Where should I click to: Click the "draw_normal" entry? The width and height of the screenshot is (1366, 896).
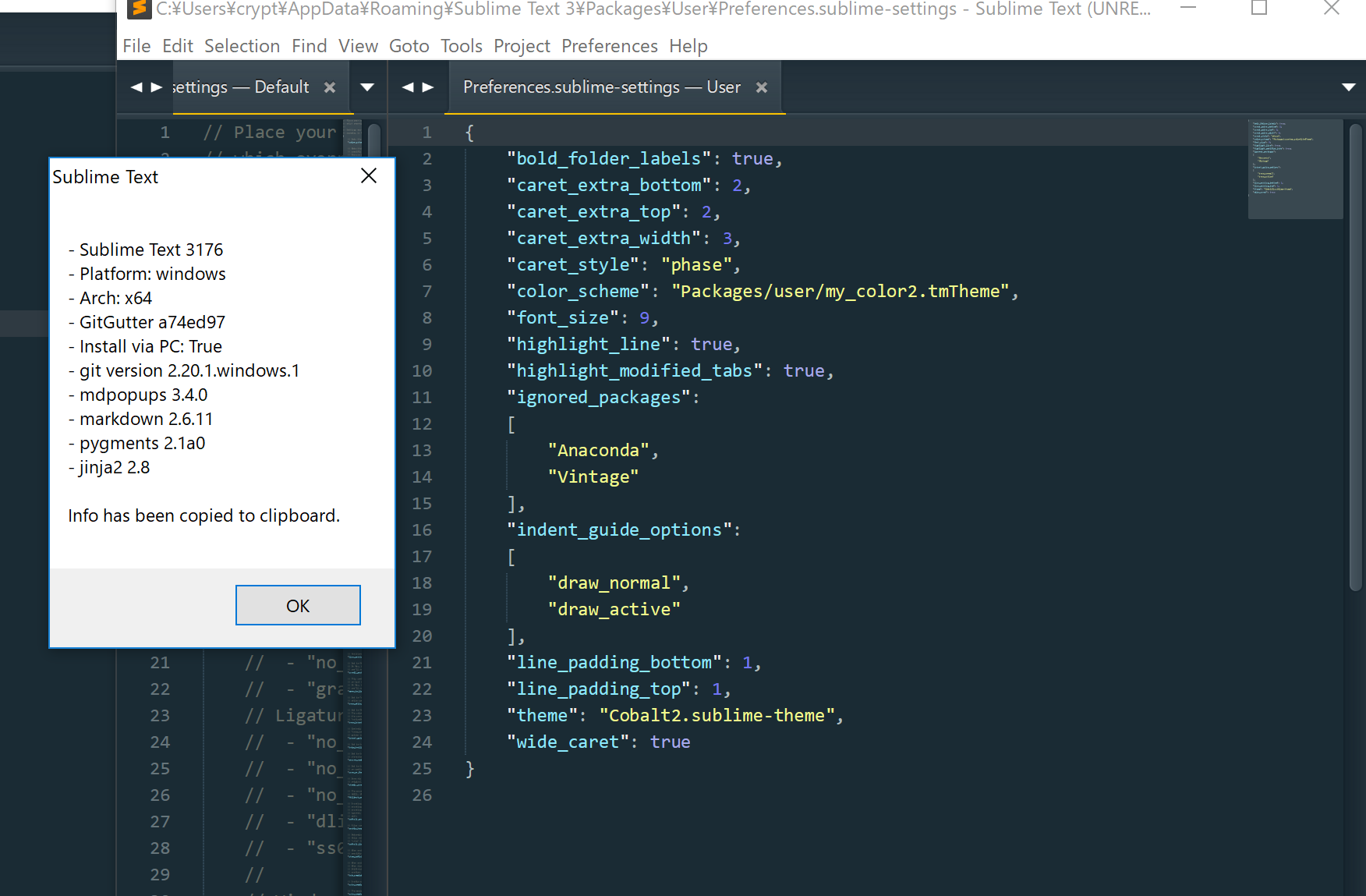point(614,583)
